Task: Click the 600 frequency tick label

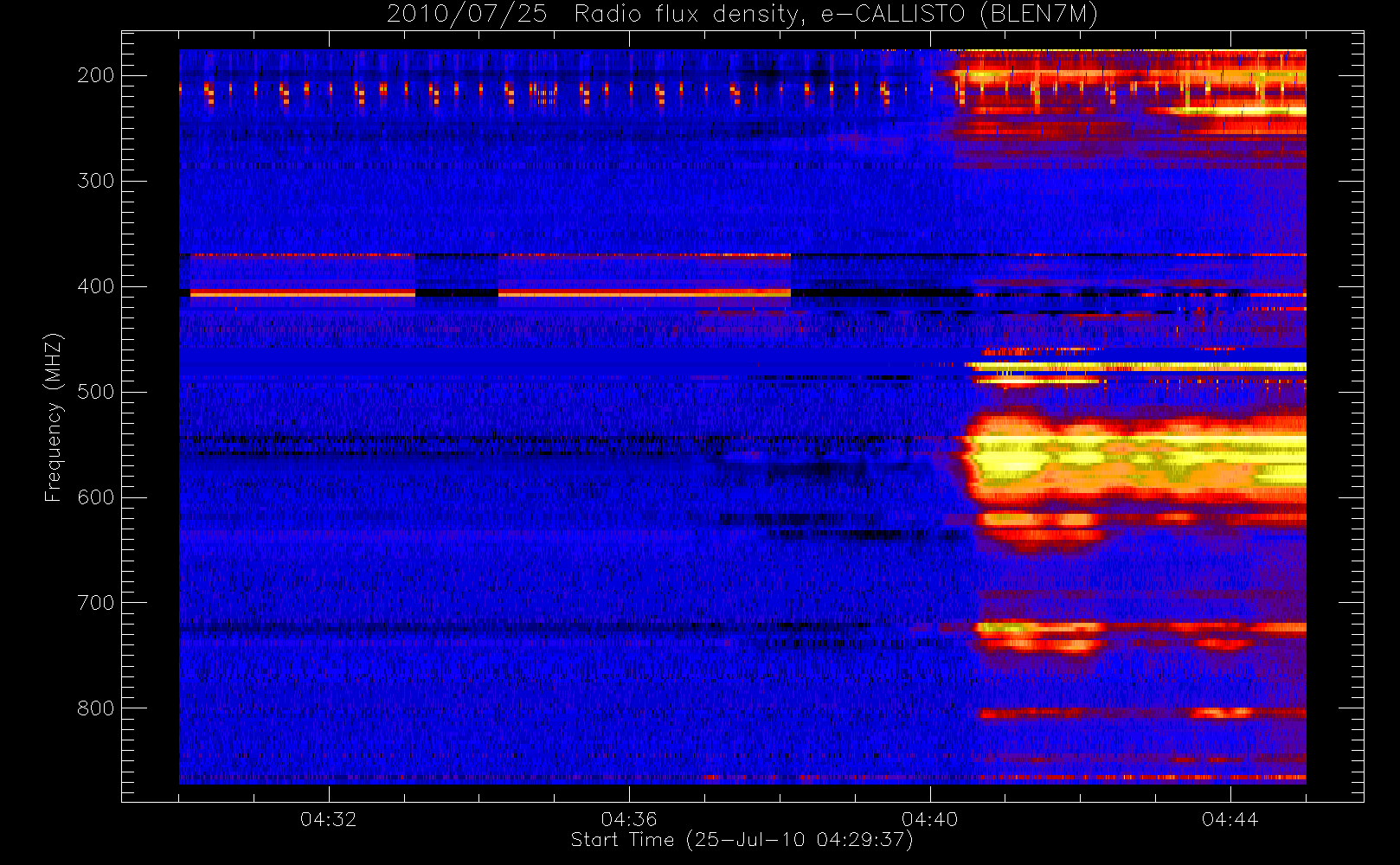Action: [x=96, y=497]
